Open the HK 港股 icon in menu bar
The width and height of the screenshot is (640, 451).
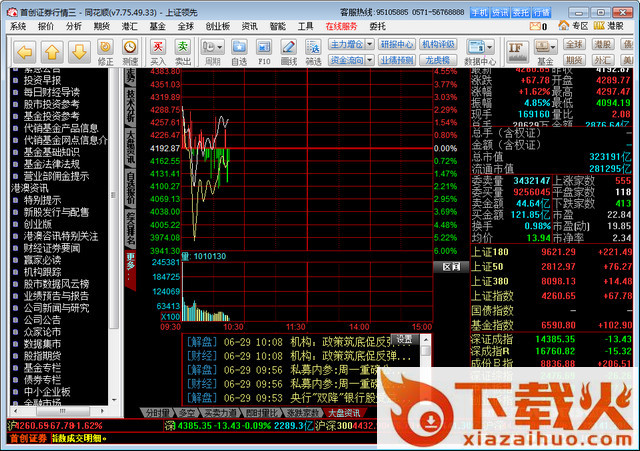pos(599,26)
